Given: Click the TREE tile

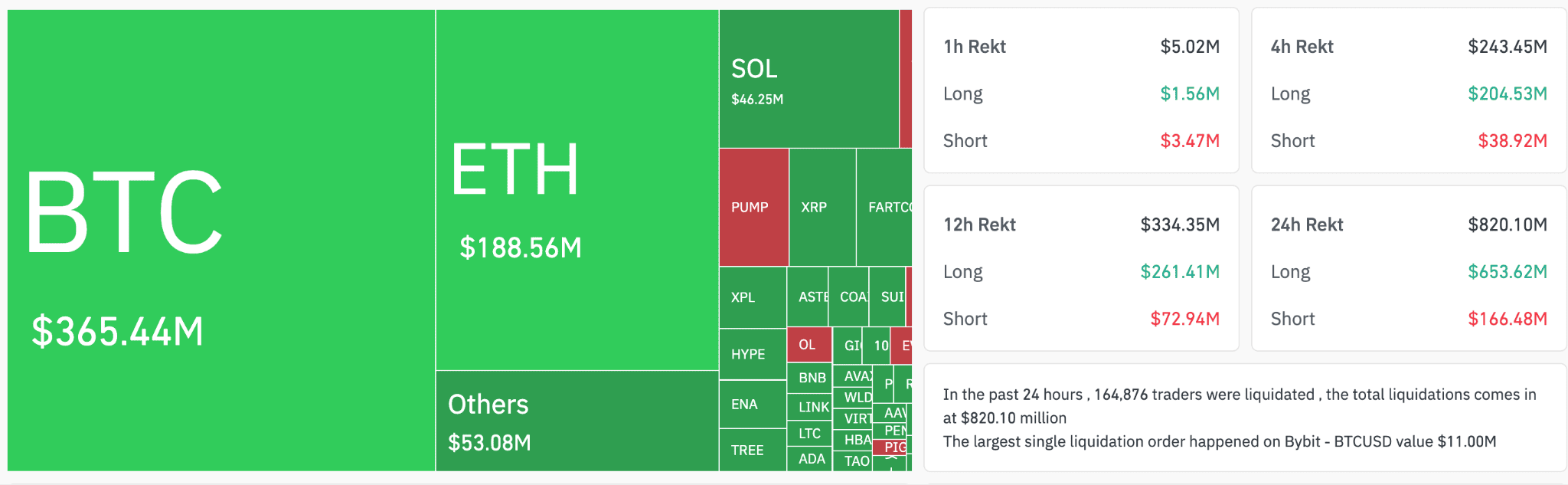Looking at the screenshot, I should tap(752, 451).
